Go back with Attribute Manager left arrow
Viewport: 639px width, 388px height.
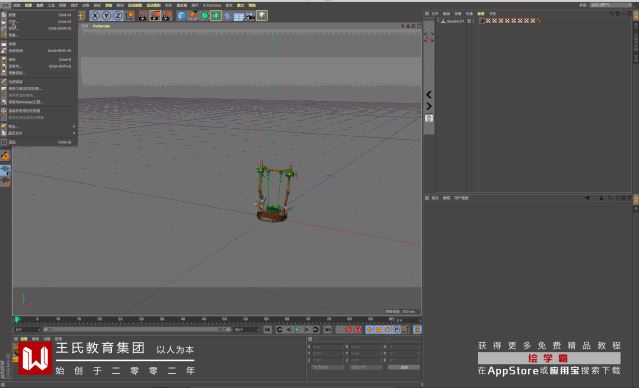coord(587,198)
